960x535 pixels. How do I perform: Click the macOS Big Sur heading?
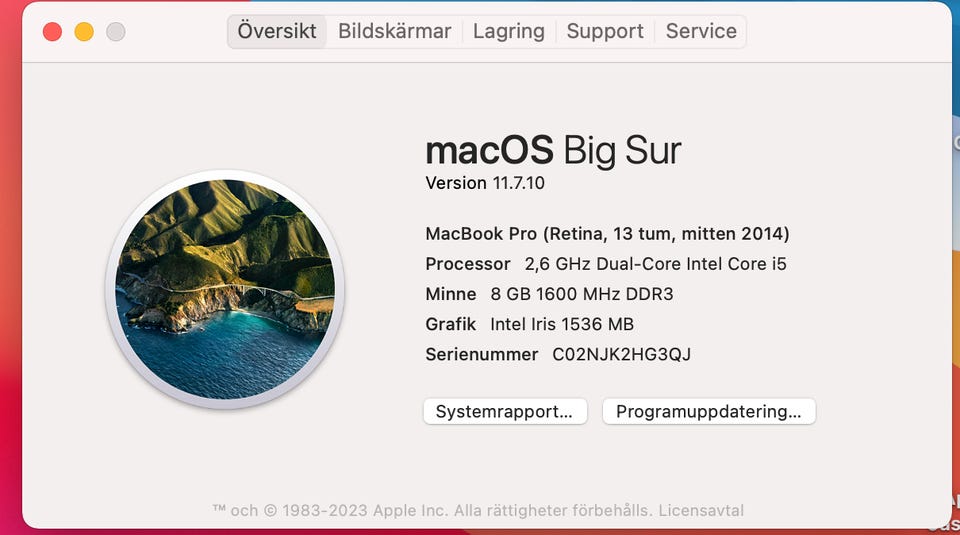click(x=553, y=151)
